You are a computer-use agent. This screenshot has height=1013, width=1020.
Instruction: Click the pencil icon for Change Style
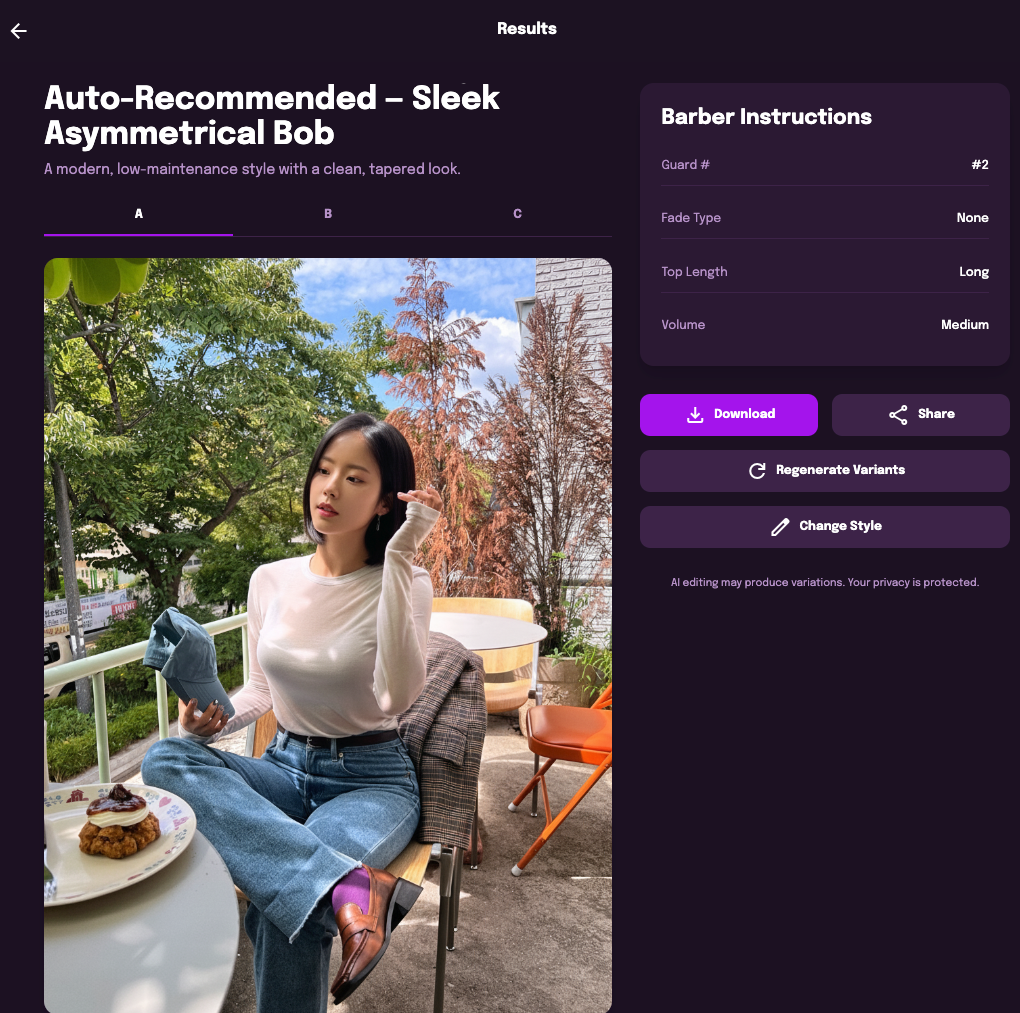pos(780,526)
